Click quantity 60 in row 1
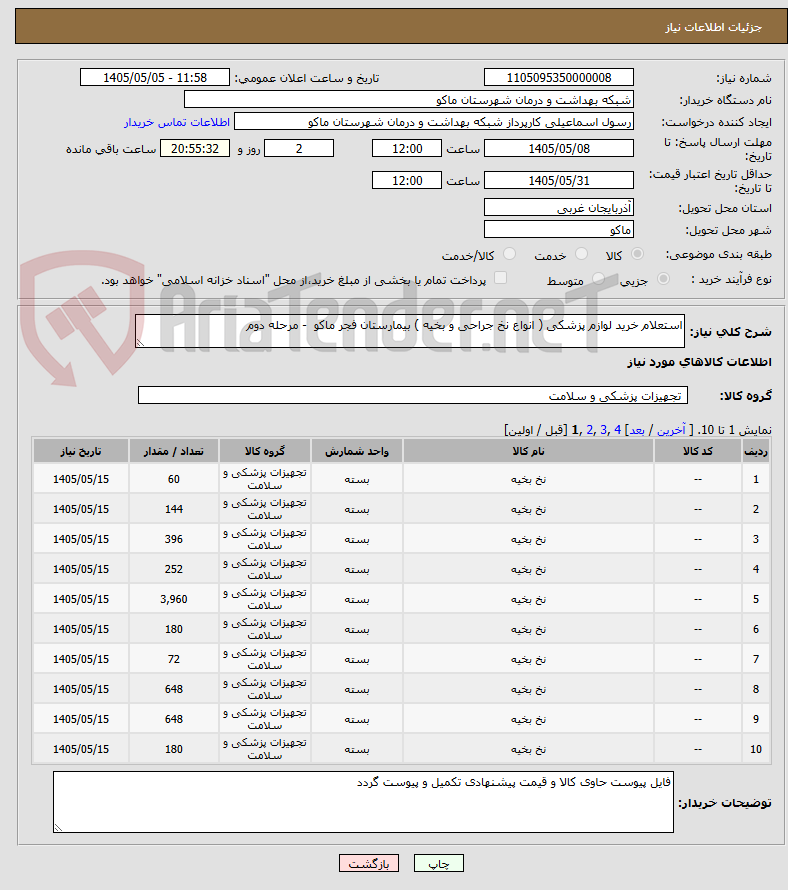This screenshot has height=890, width=788. pyautogui.click(x=174, y=479)
